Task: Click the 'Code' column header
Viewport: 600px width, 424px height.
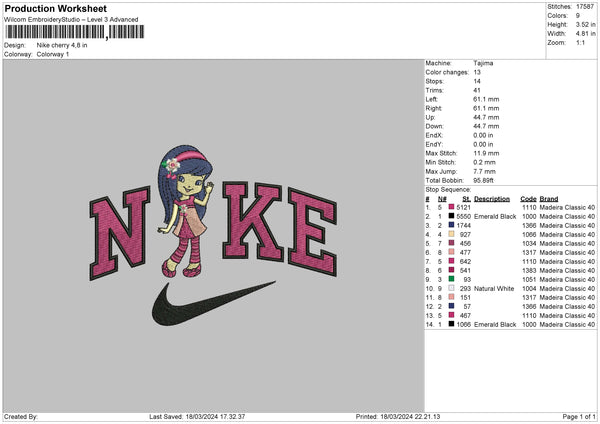Action: [528, 199]
